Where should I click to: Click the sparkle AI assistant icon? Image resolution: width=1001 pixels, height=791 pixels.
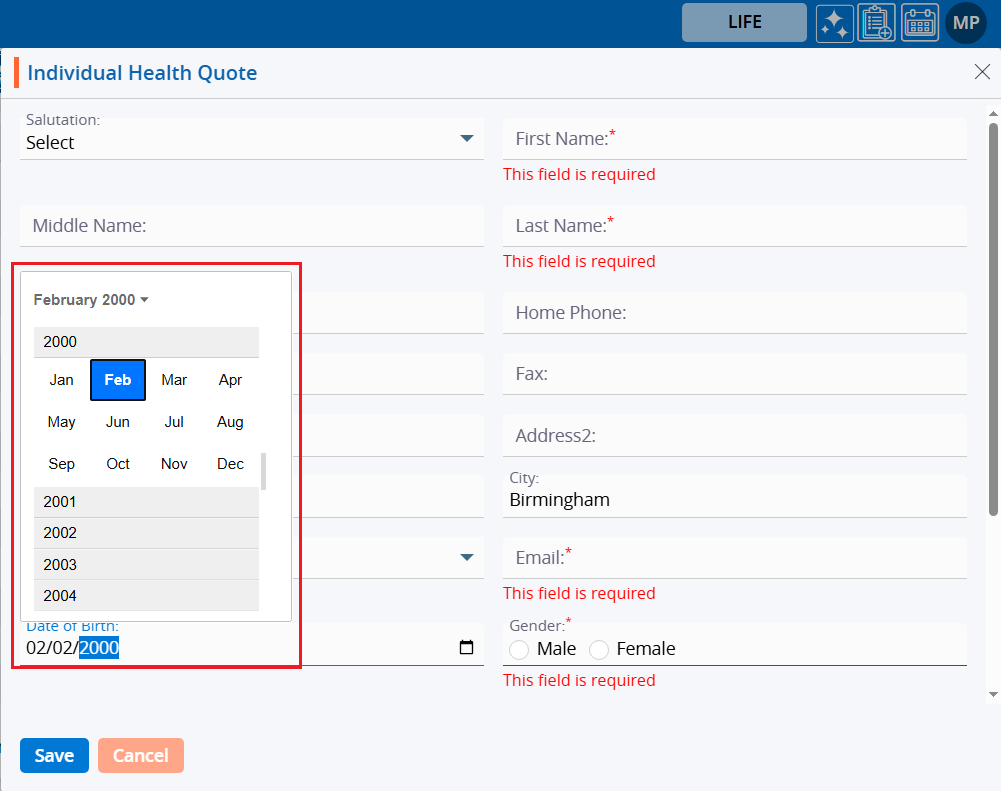[x=834, y=23]
